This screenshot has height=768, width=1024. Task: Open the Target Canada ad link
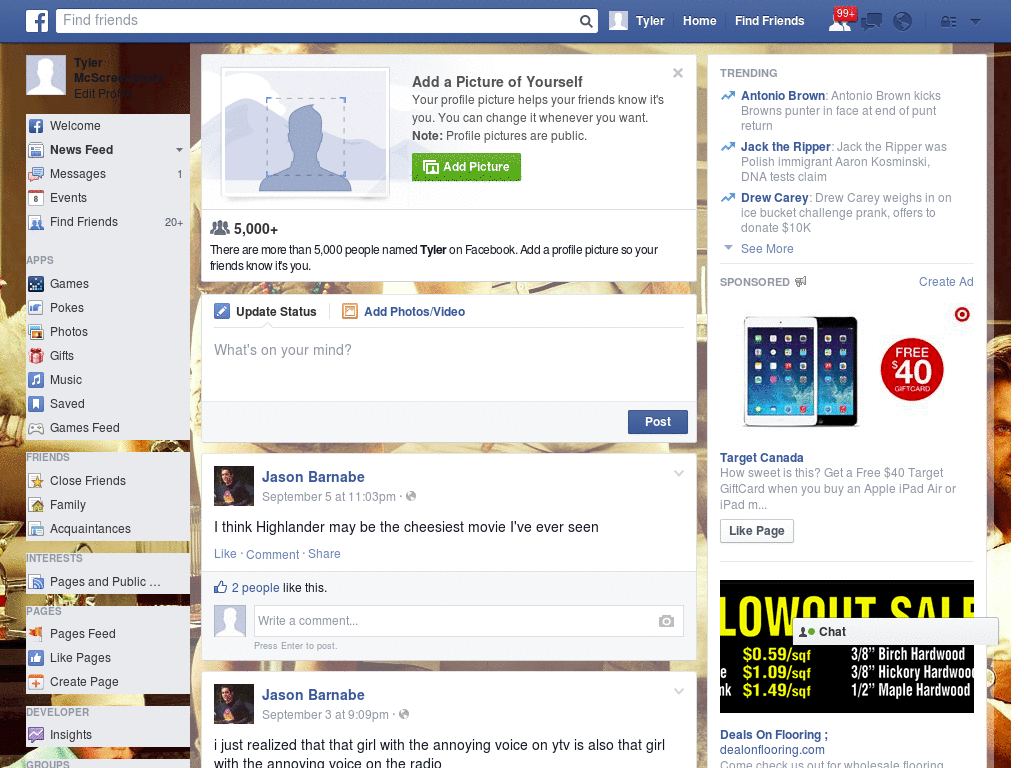(x=761, y=458)
